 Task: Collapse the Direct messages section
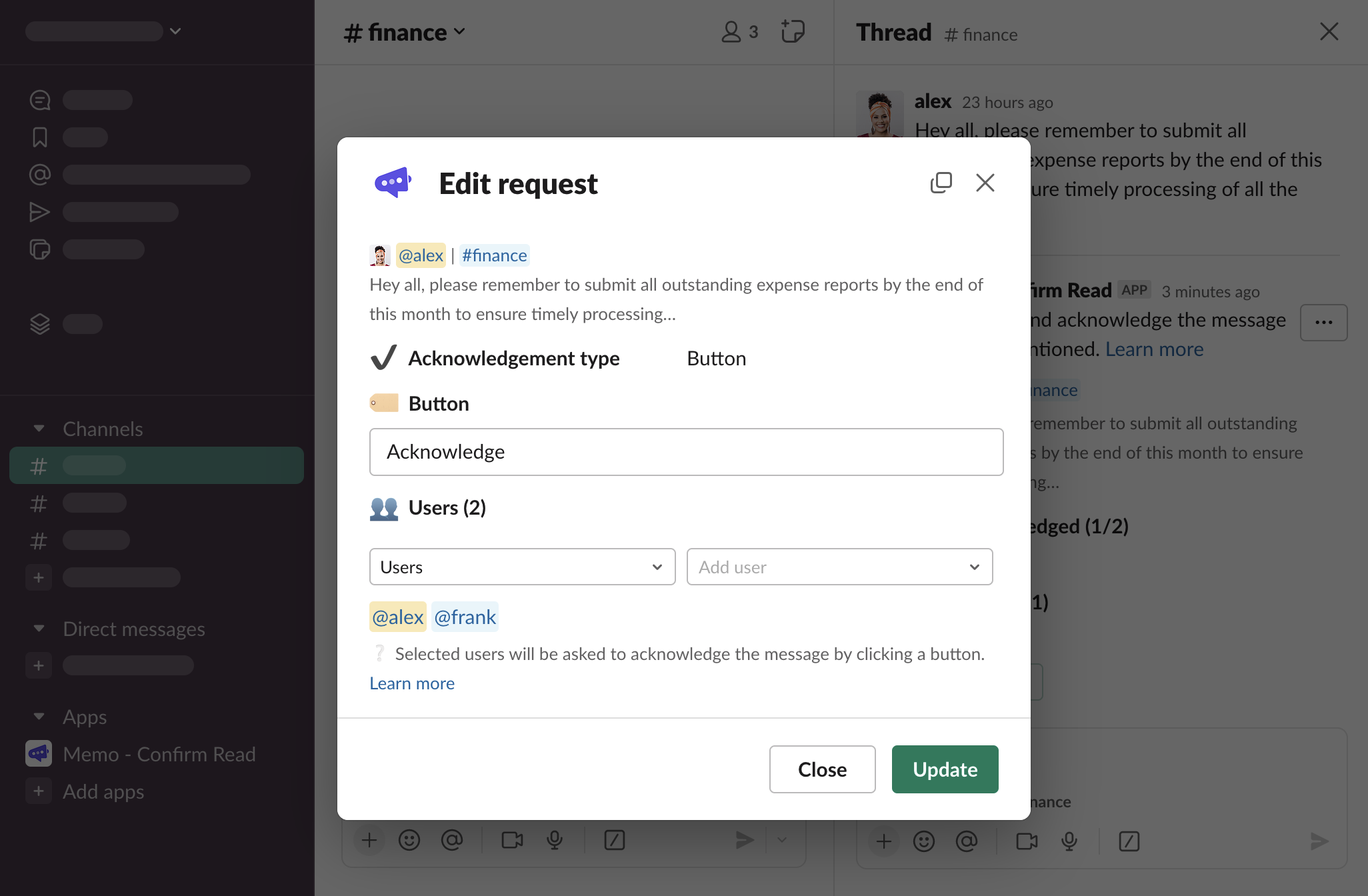pyautogui.click(x=39, y=628)
